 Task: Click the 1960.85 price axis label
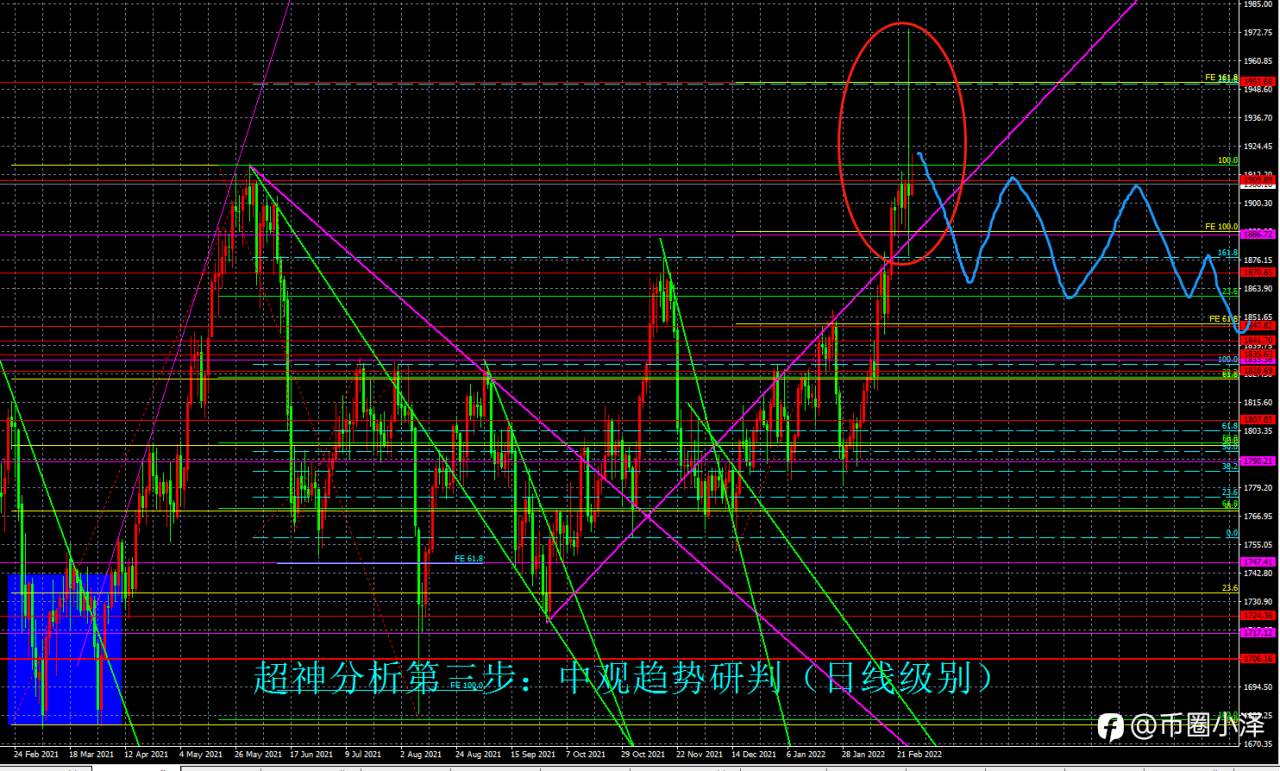click(1258, 61)
